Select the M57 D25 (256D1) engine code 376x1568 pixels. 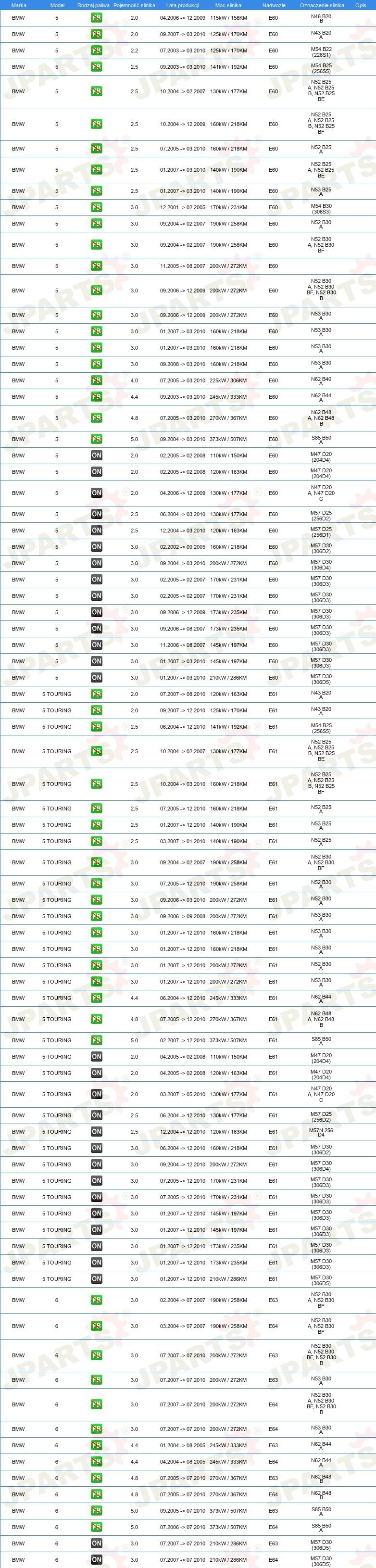(x=321, y=531)
